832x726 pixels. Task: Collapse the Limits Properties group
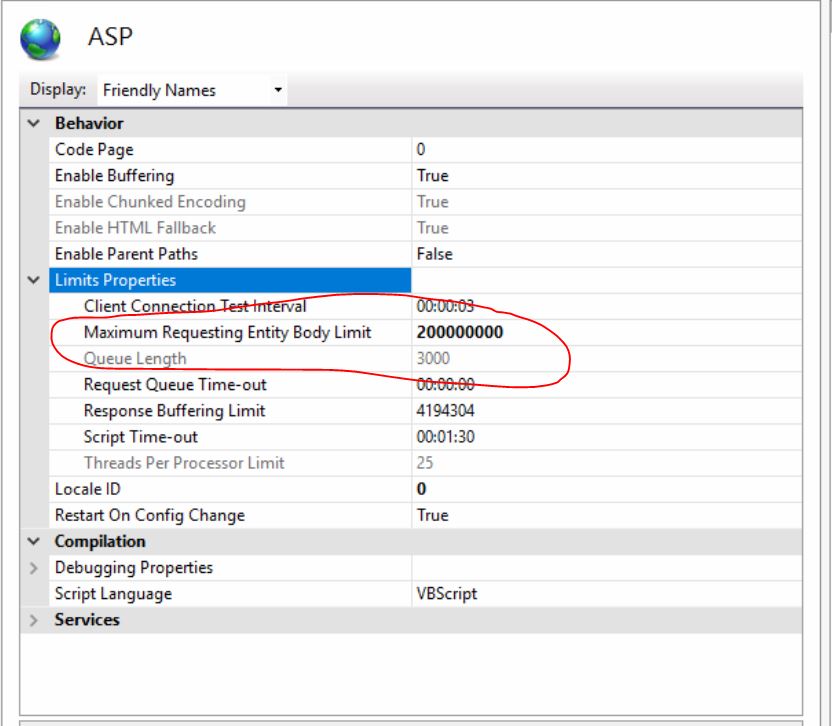33,280
